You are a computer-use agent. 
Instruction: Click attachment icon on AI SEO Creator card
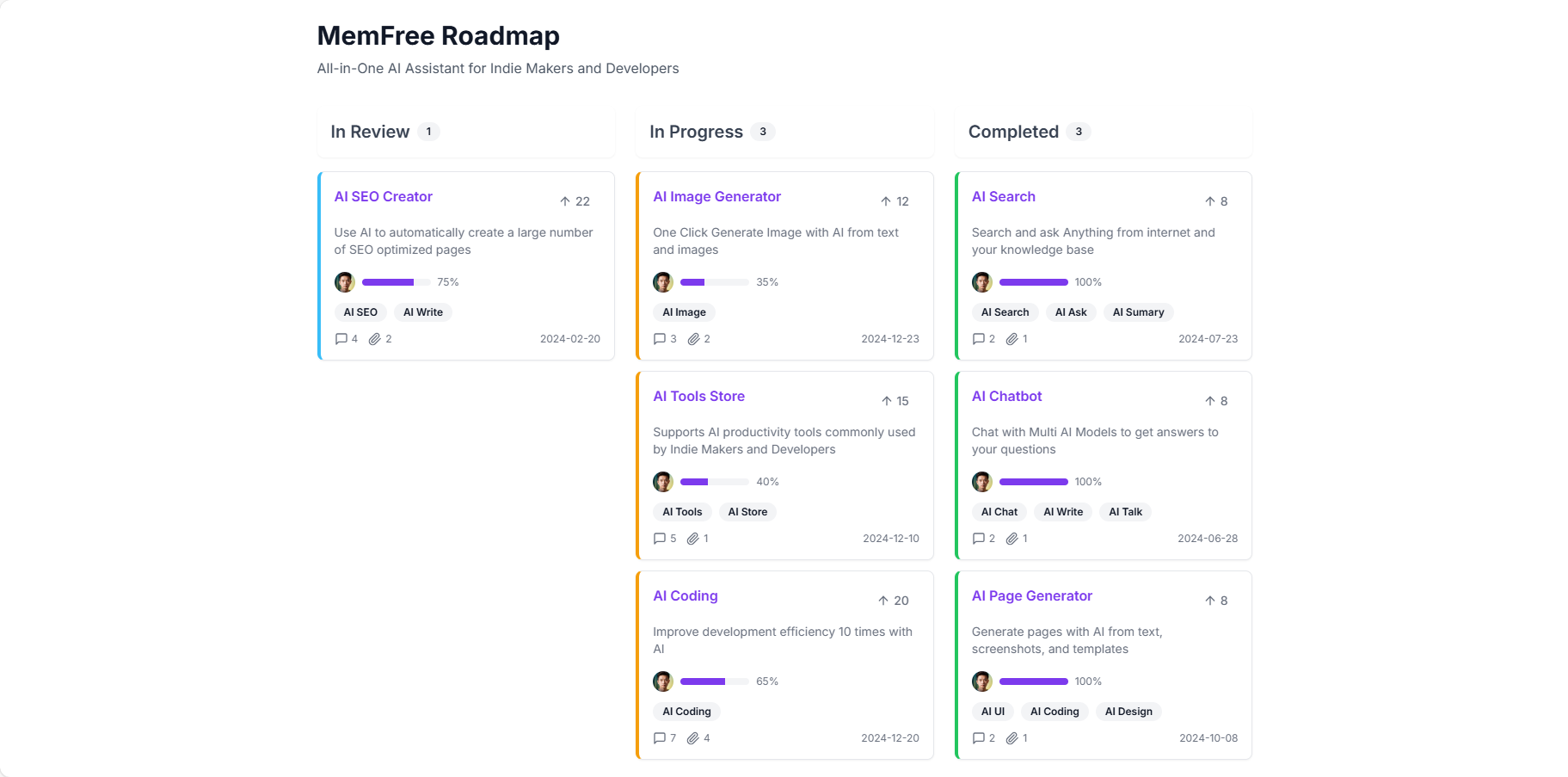point(374,339)
